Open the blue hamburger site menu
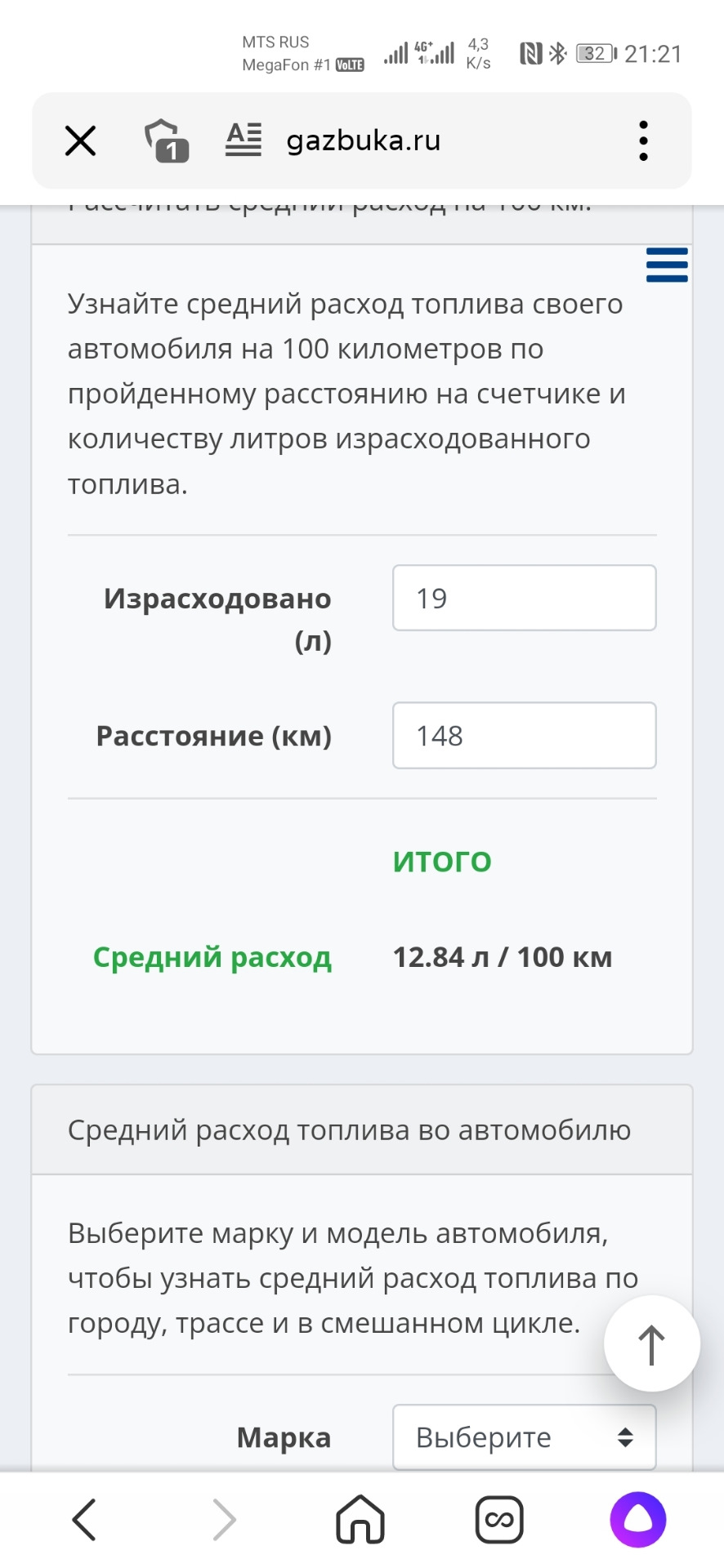The image size is (724, 1568). [667, 265]
